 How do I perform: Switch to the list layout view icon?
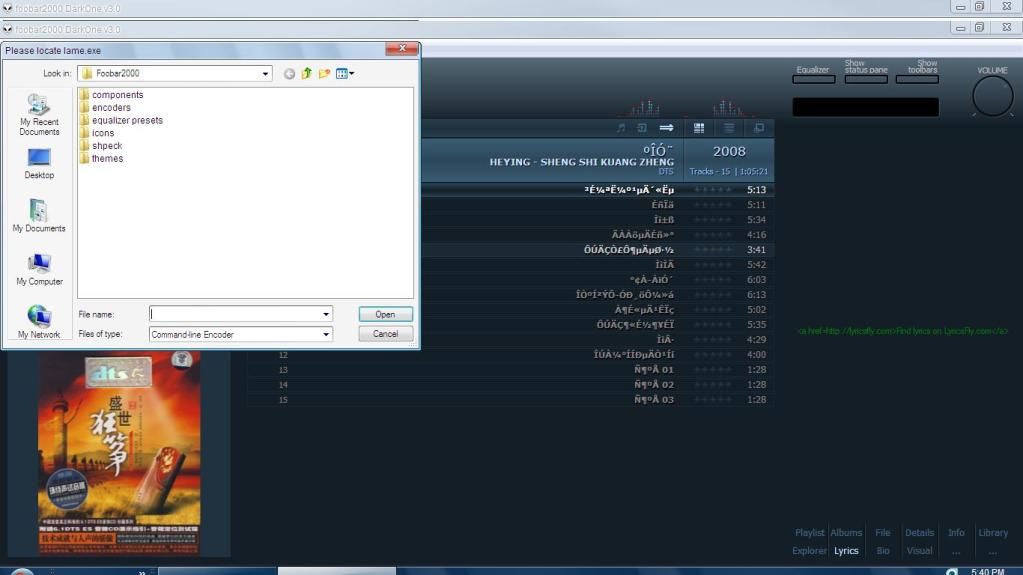729,128
